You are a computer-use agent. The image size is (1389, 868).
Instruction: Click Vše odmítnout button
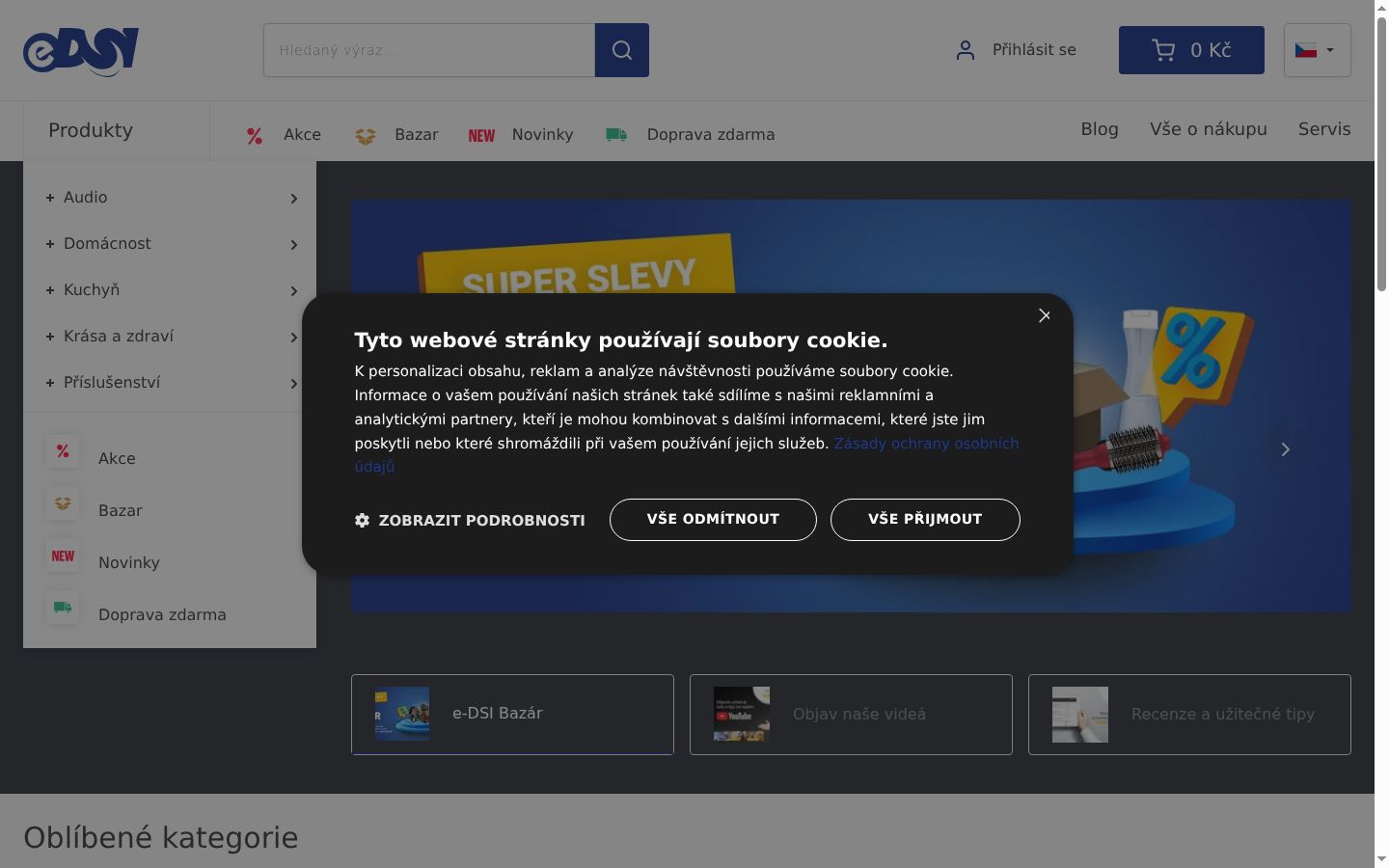click(713, 520)
